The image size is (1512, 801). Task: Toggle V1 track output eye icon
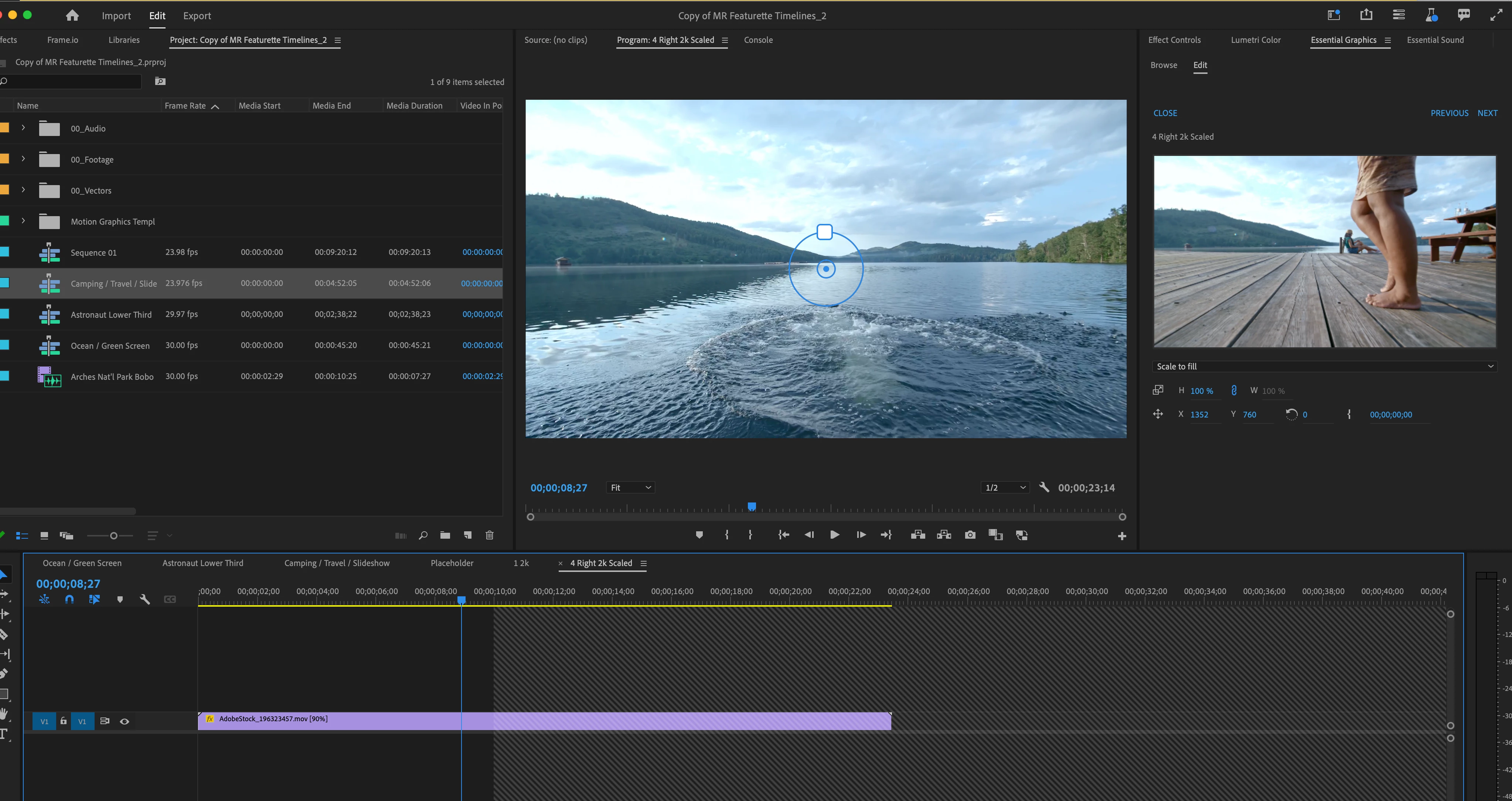(x=125, y=722)
